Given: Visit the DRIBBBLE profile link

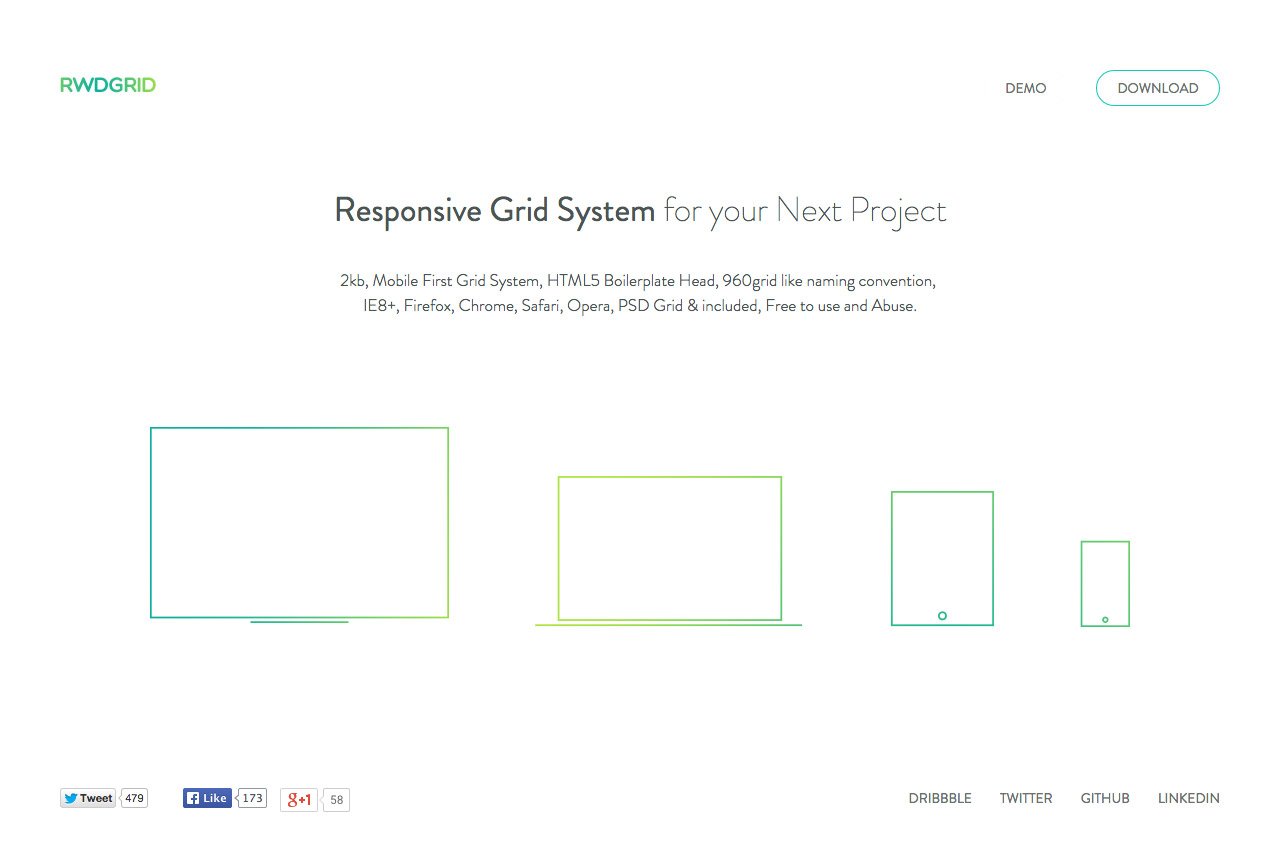Looking at the screenshot, I should [x=940, y=798].
